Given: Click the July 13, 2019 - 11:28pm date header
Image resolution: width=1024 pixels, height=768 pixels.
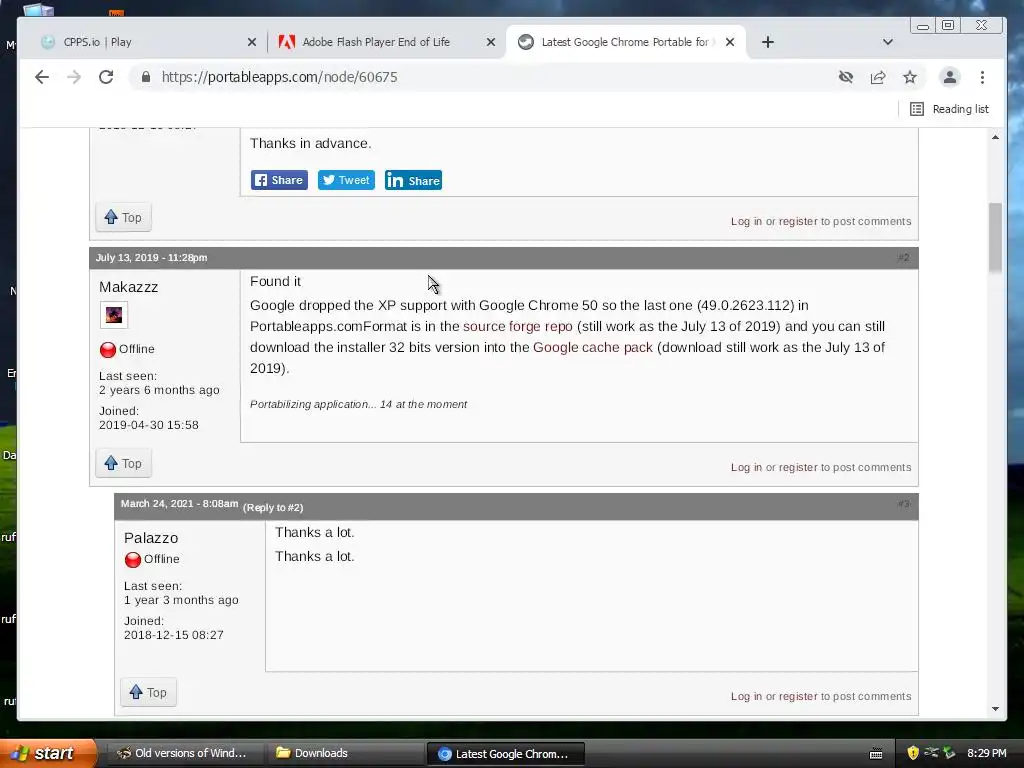Looking at the screenshot, I should pyautogui.click(x=152, y=258).
